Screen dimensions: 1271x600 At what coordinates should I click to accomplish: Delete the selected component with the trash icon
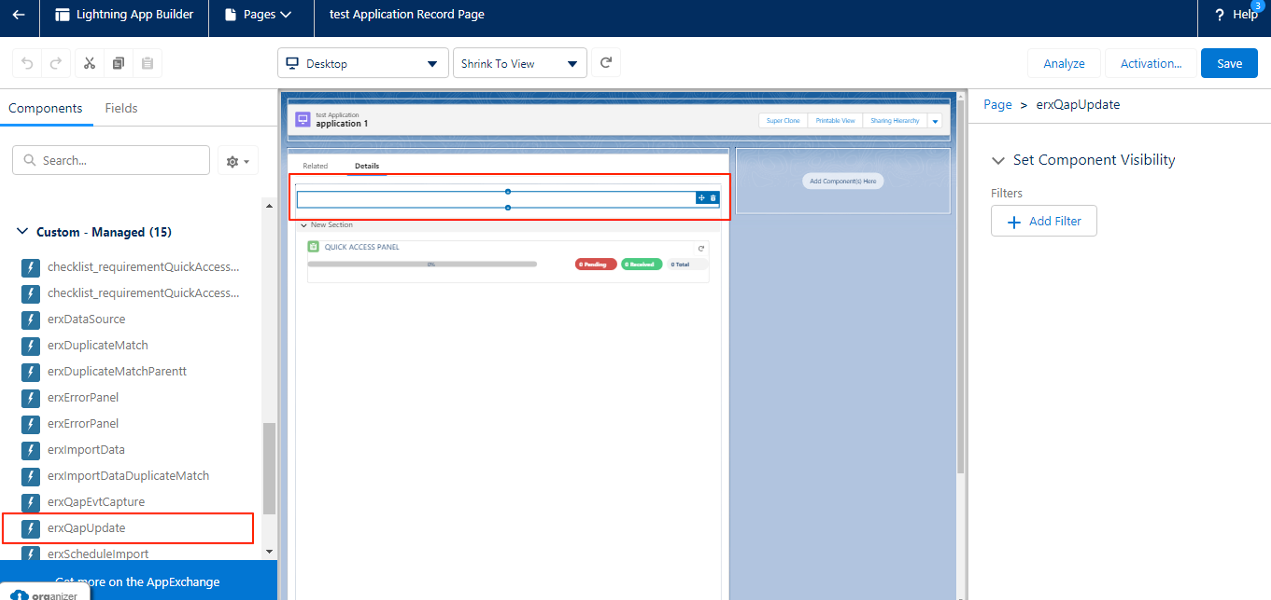[x=713, y=198]
